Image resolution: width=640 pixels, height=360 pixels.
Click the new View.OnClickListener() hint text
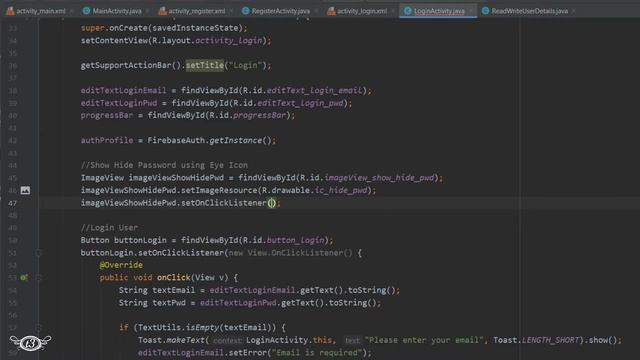coord(290,253)
